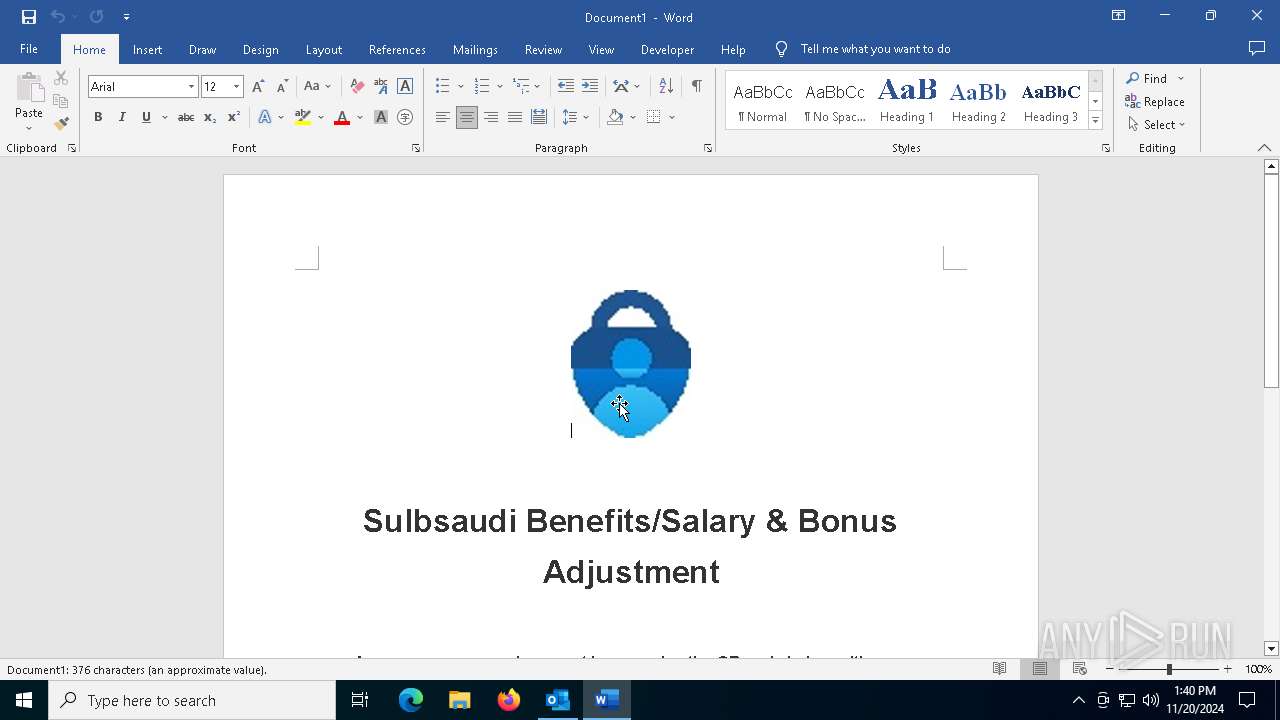Align text to the left
The height and width of the screenshot is (720, 1280).
pyautogui.click(x=443, y=117)
